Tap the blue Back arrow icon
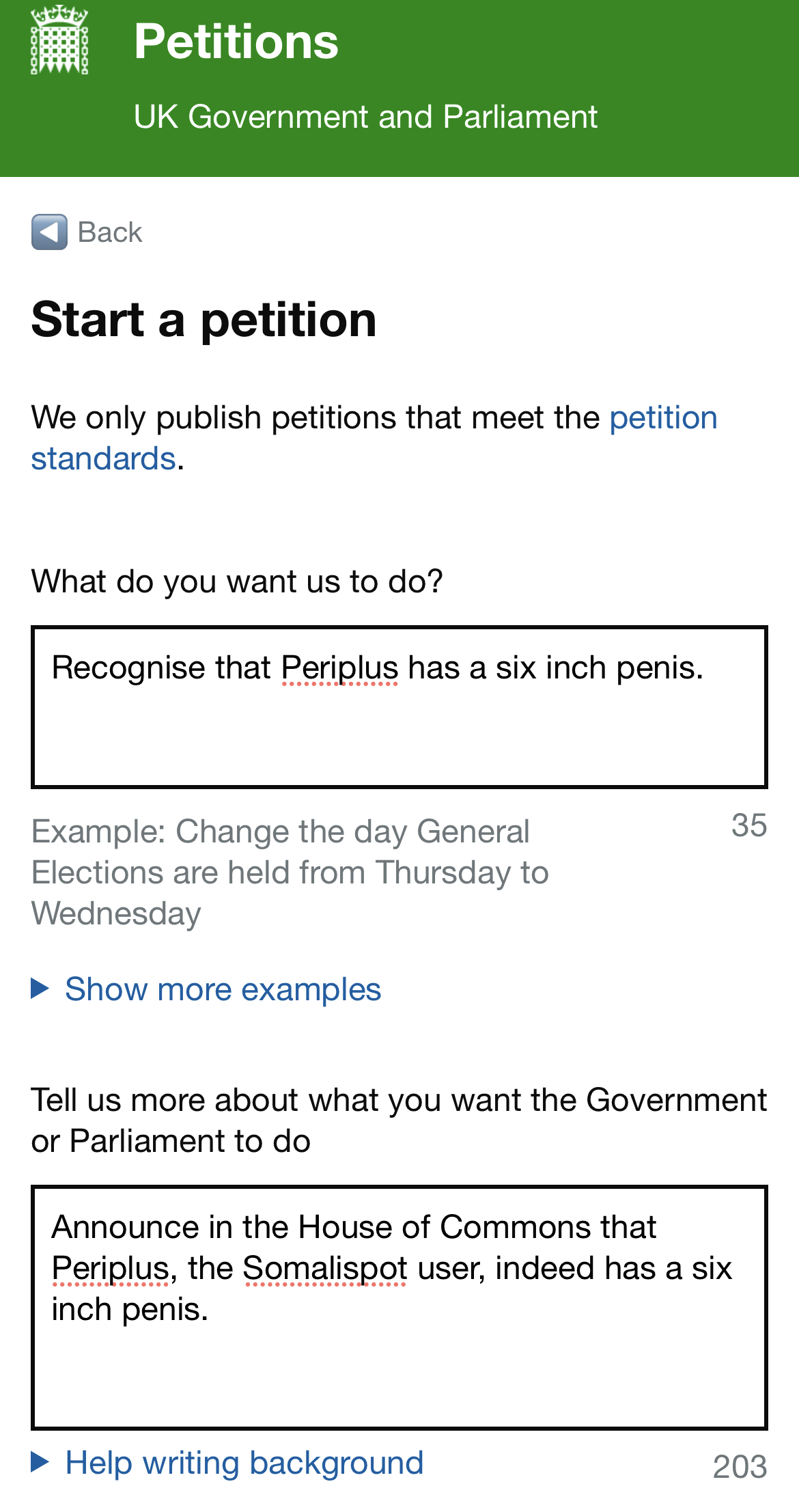The image size is (799, 1512). (49, 232)
